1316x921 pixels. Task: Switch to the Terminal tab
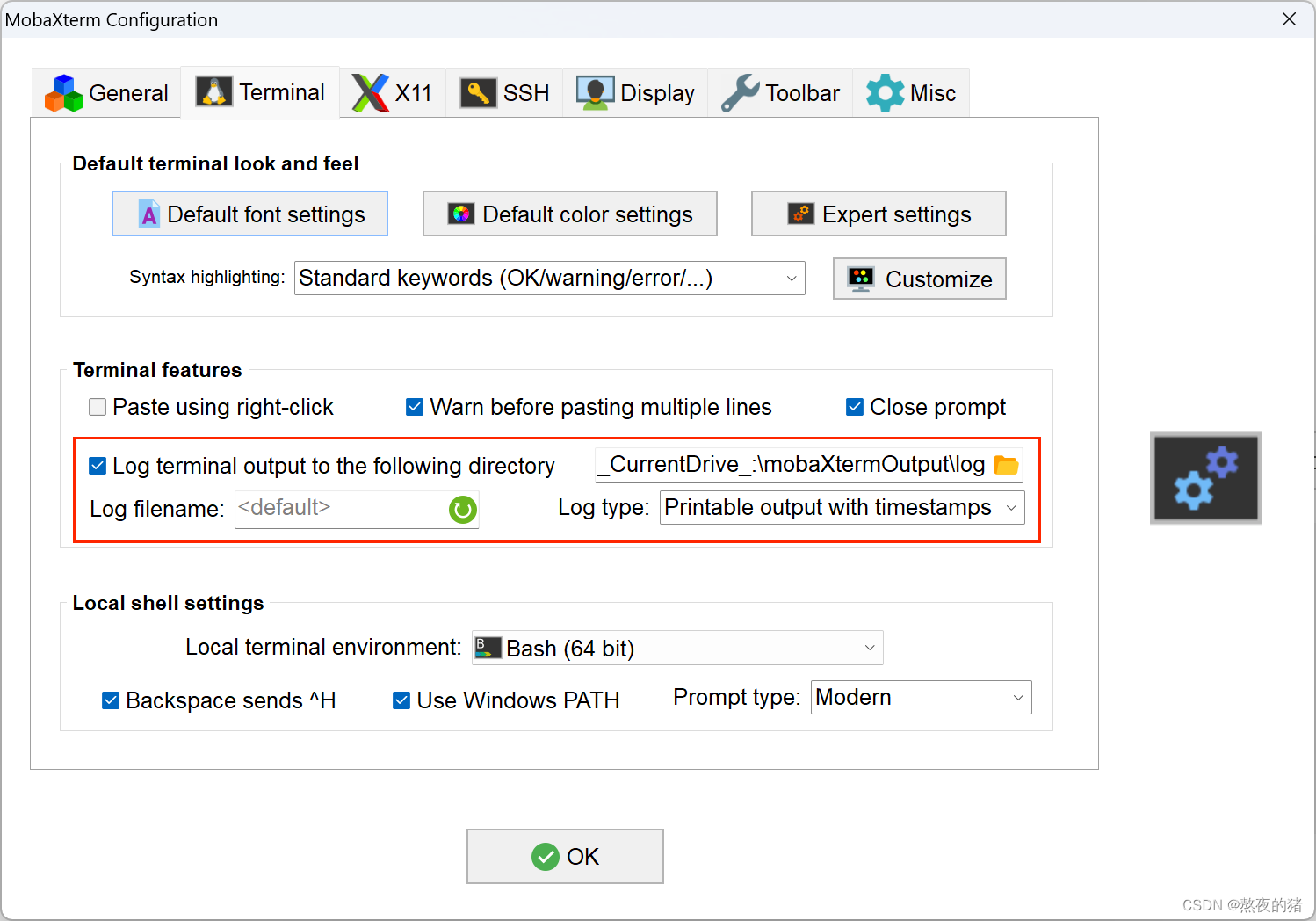260,92
